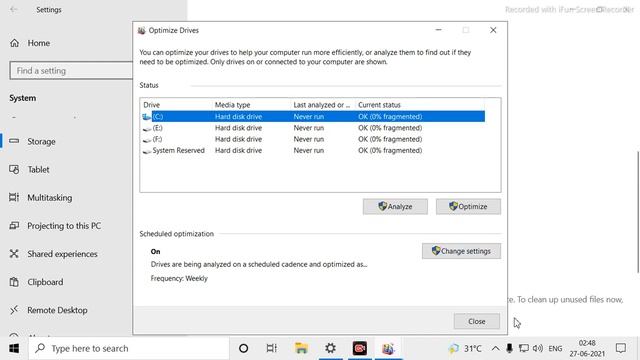The width and height of the screenshot is (640, 360).
Task: Show hidden system tray icons
Action: (x=495, y=349)
